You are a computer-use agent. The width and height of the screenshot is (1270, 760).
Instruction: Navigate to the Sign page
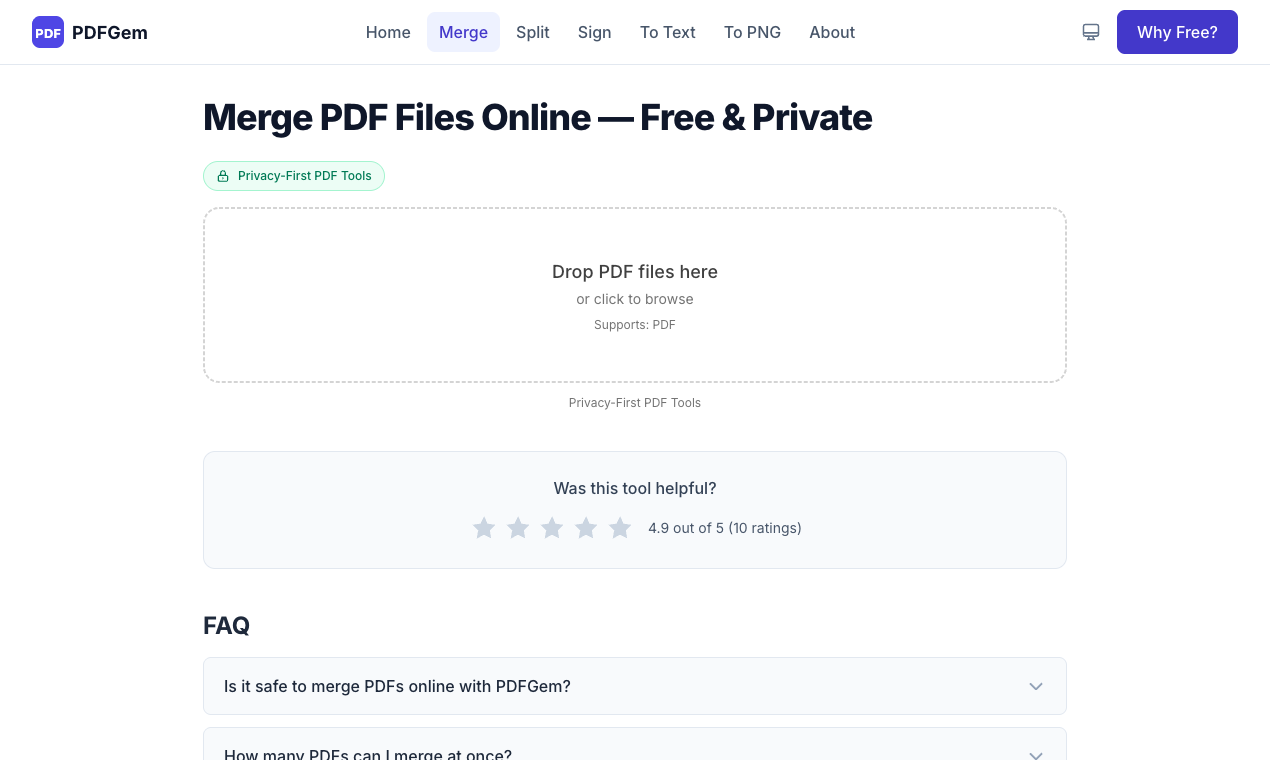tap(594, 32)
